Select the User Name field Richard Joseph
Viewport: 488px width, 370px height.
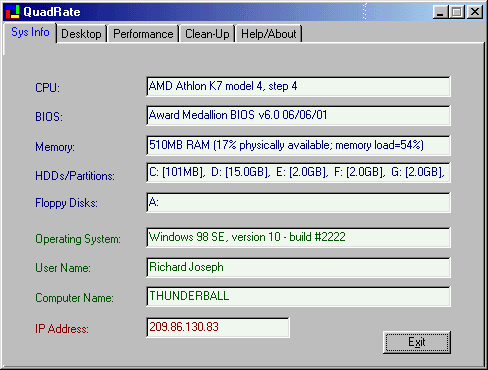[x=298, y=267]
